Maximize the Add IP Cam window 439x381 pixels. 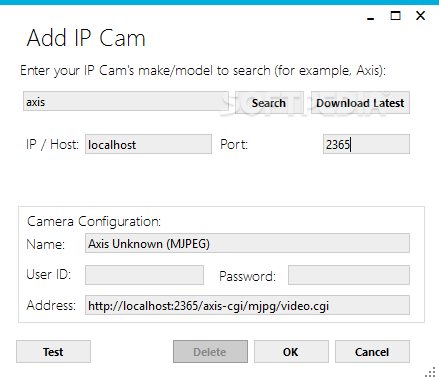click(395, 15)
